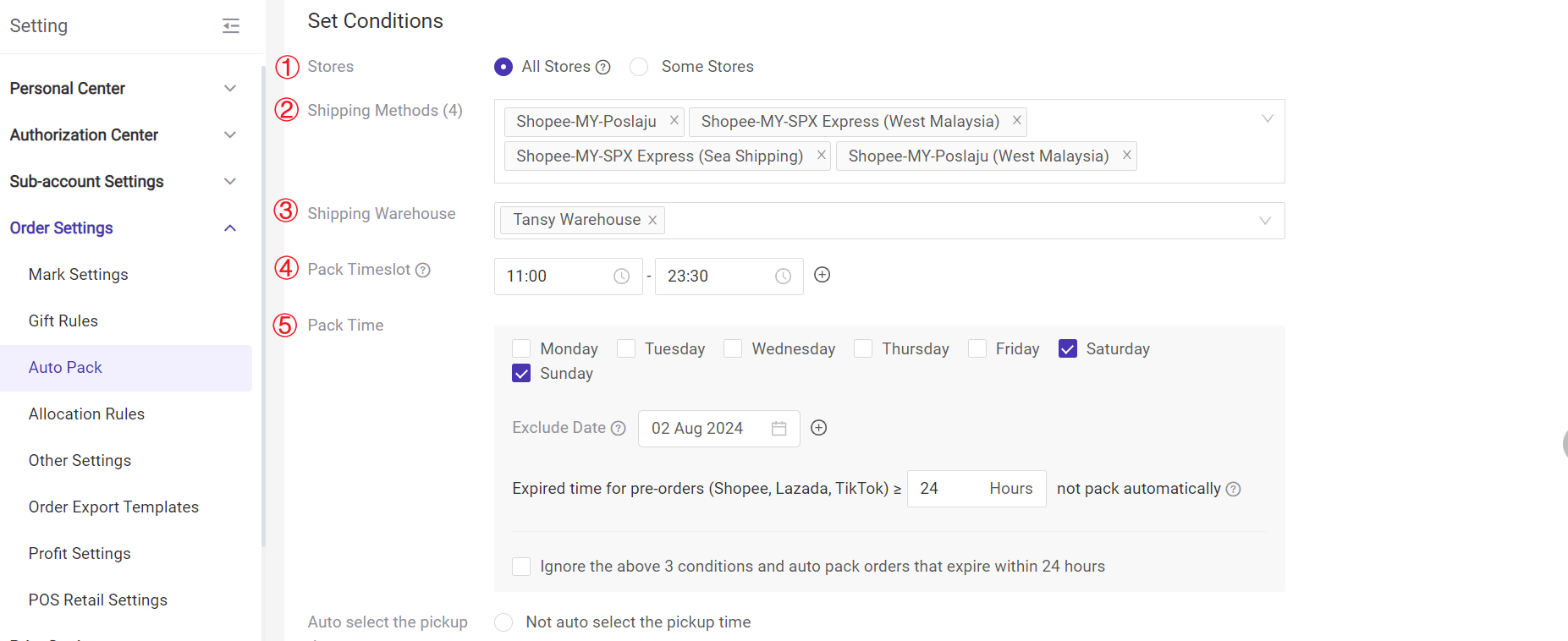Click the Pack Timeslot help icon

(x=423, y=270)
